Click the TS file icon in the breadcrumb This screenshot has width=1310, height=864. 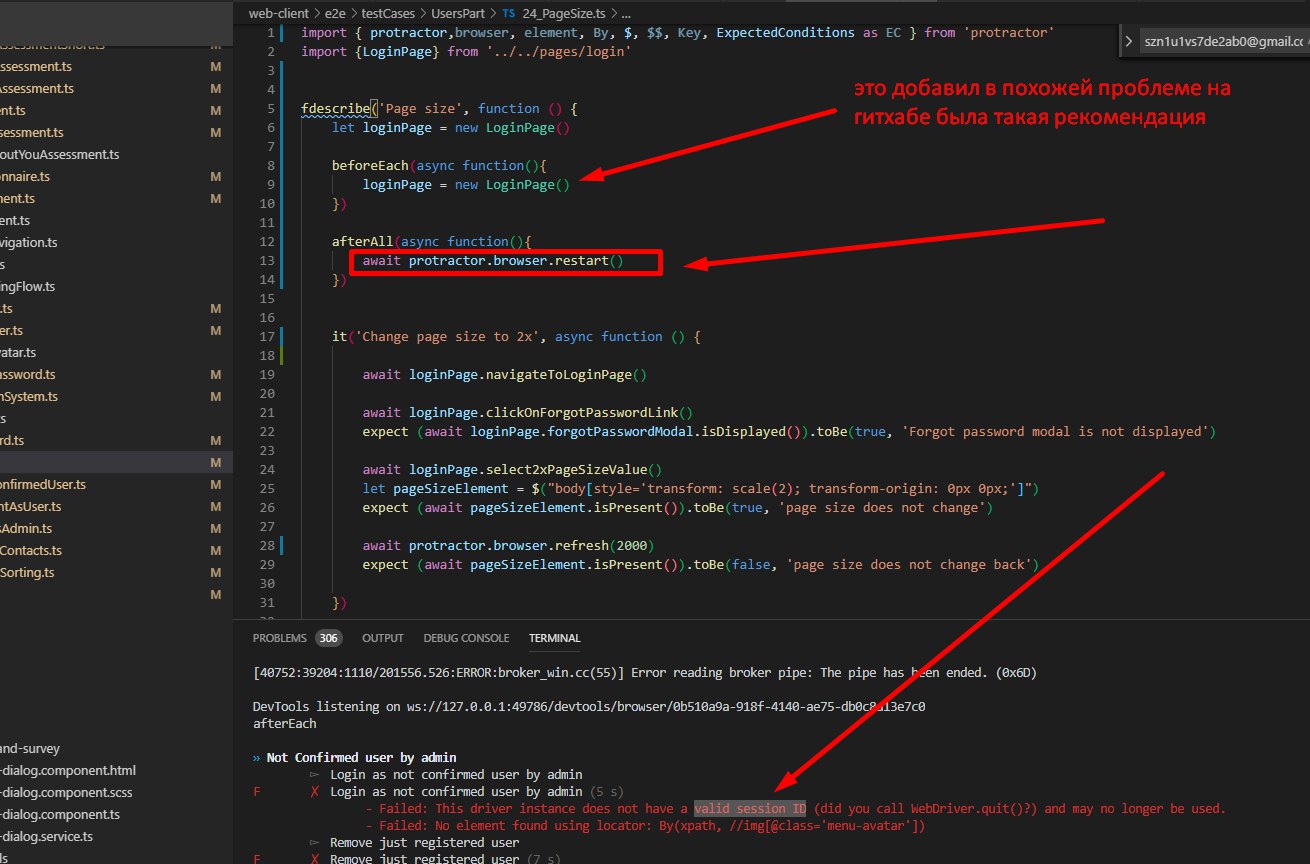point(509,13)
